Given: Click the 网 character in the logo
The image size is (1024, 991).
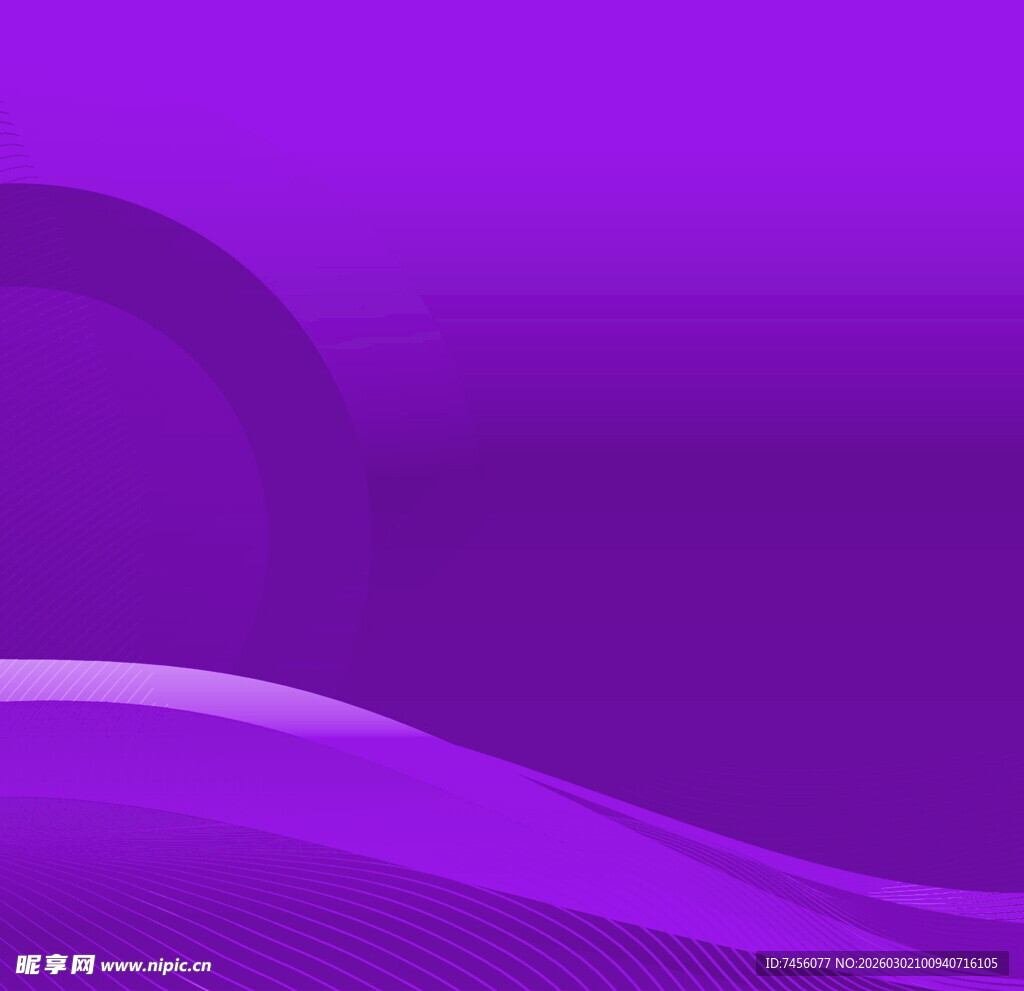Looking at the screenshot, I should (82, 964).
